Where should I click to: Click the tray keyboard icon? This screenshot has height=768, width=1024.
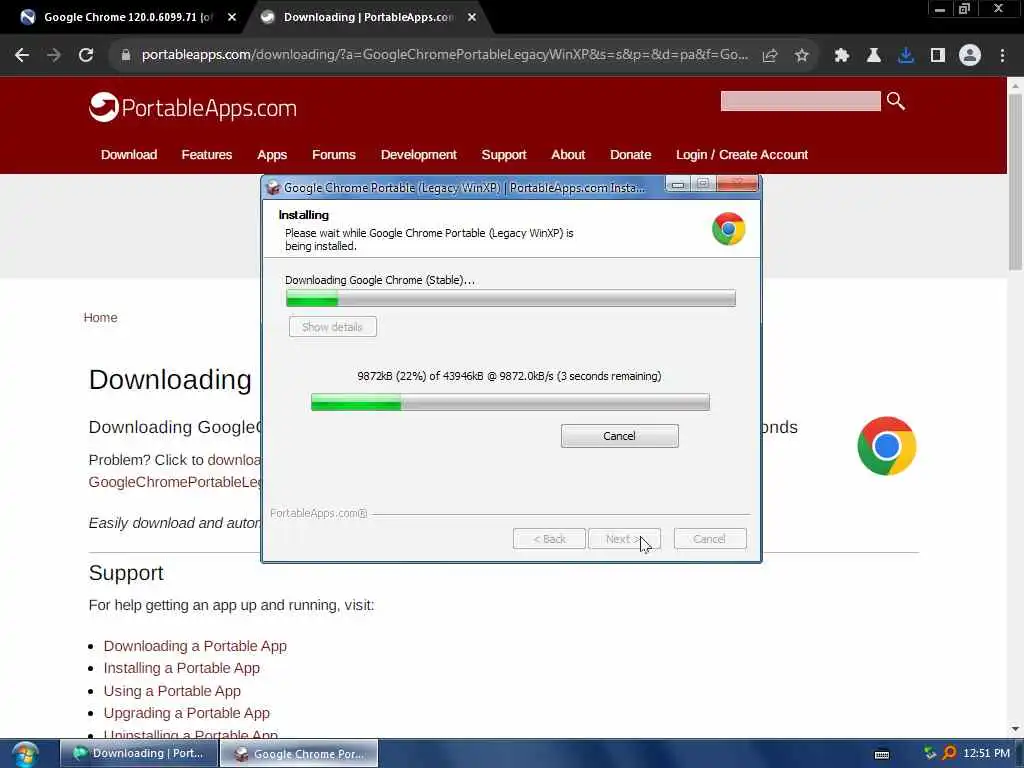click(x=882, y=754)
